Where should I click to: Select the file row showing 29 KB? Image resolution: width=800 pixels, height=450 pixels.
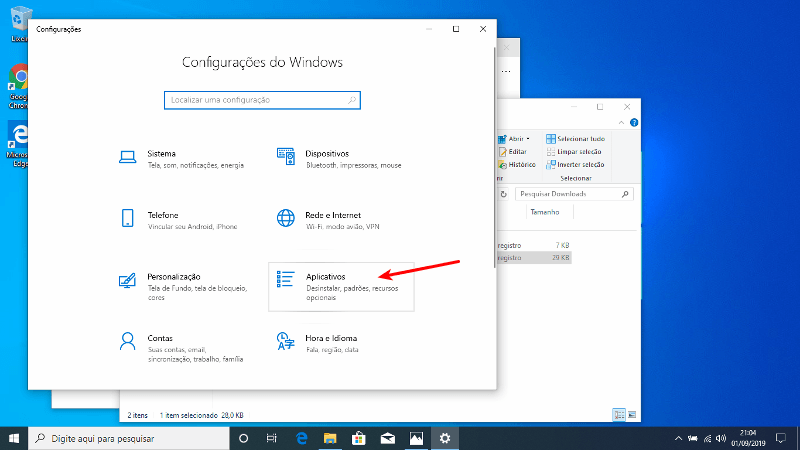(x=534, y=258)
